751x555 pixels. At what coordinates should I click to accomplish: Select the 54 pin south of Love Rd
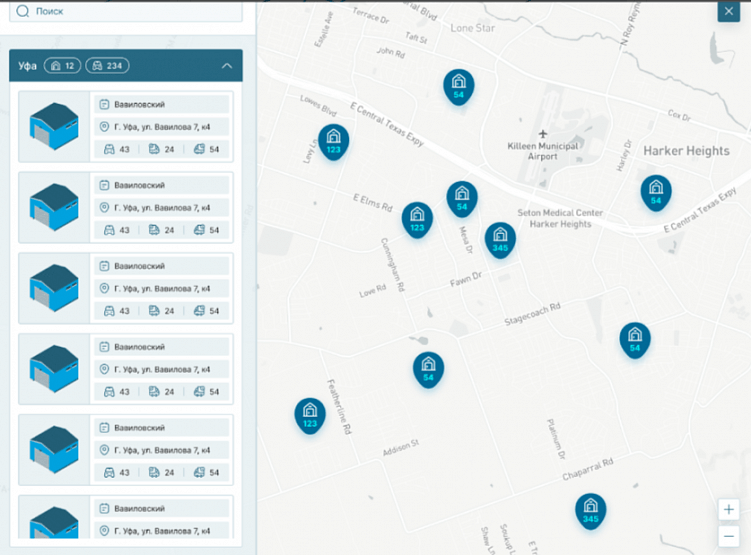(x=428, y=370)
